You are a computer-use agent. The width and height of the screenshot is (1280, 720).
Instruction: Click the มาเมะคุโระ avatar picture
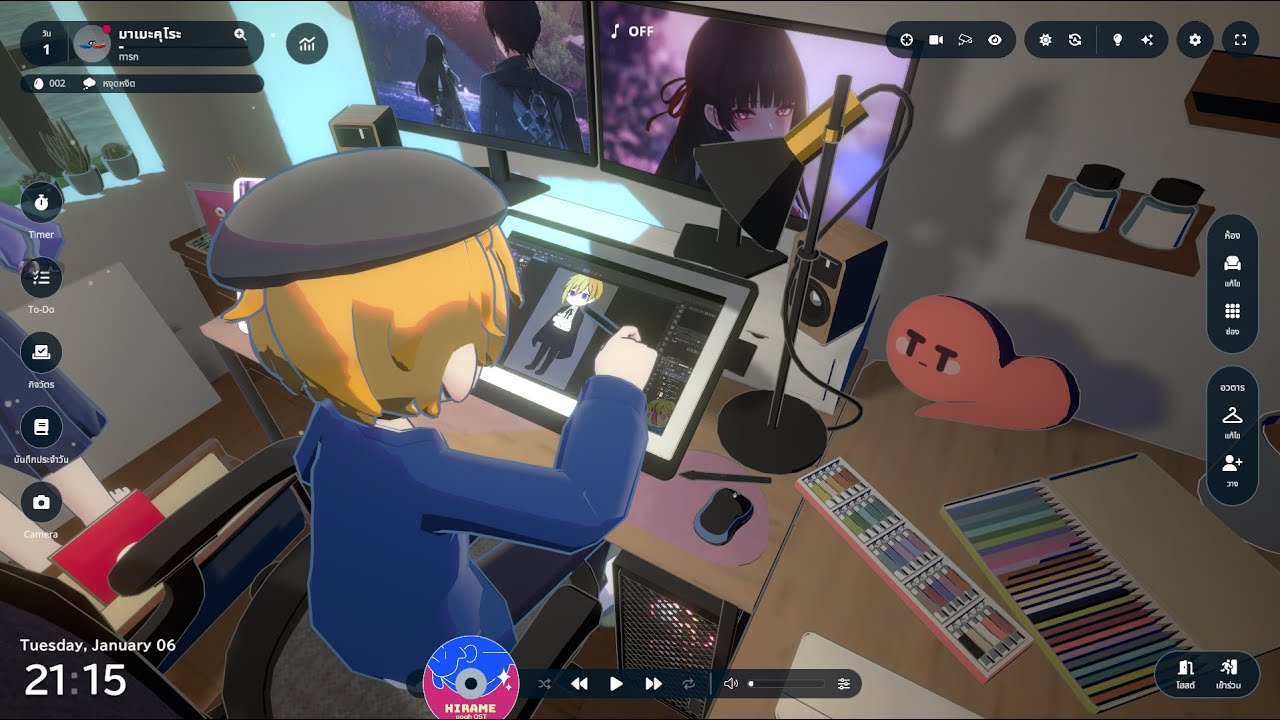pyautogui.click(x=92, y=44)
